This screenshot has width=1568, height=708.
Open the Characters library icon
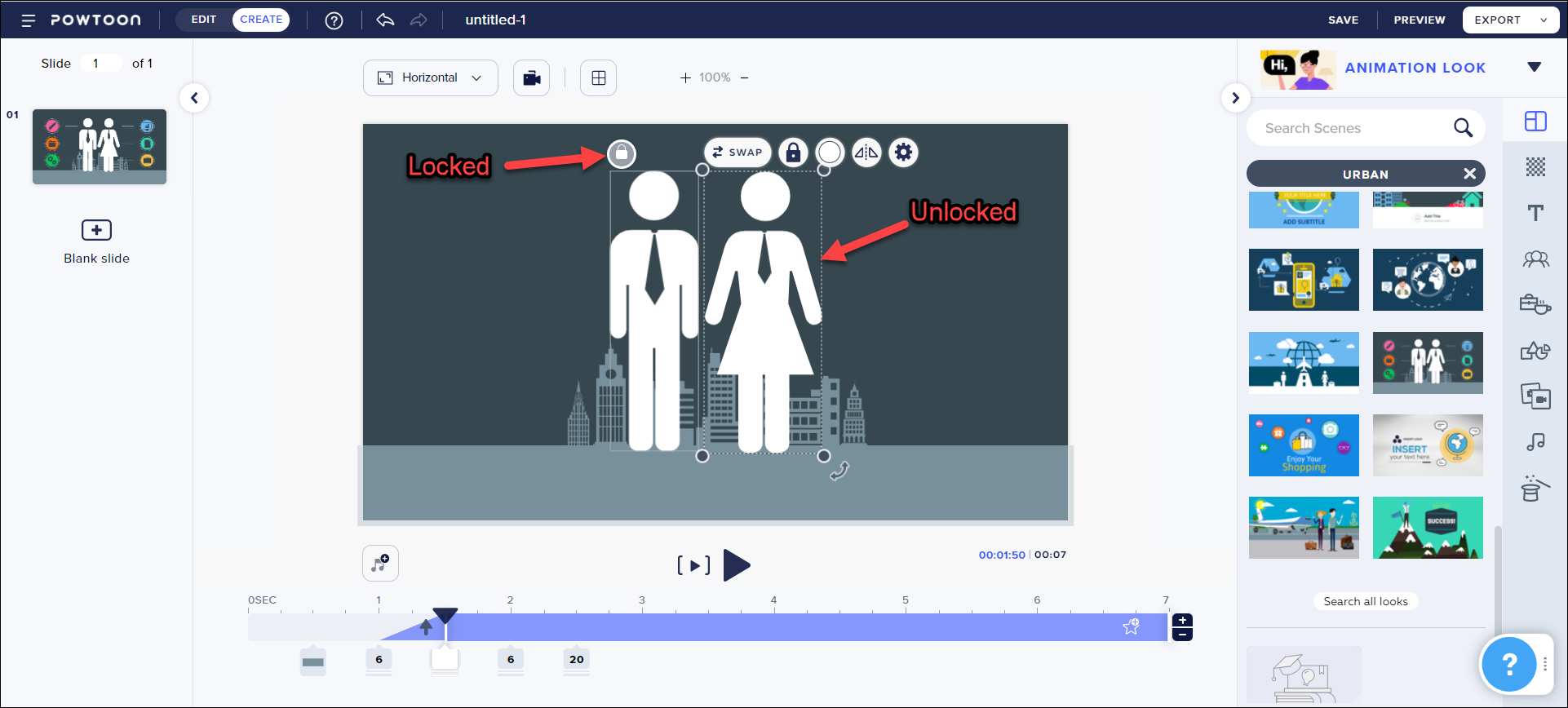(1535, 259)
